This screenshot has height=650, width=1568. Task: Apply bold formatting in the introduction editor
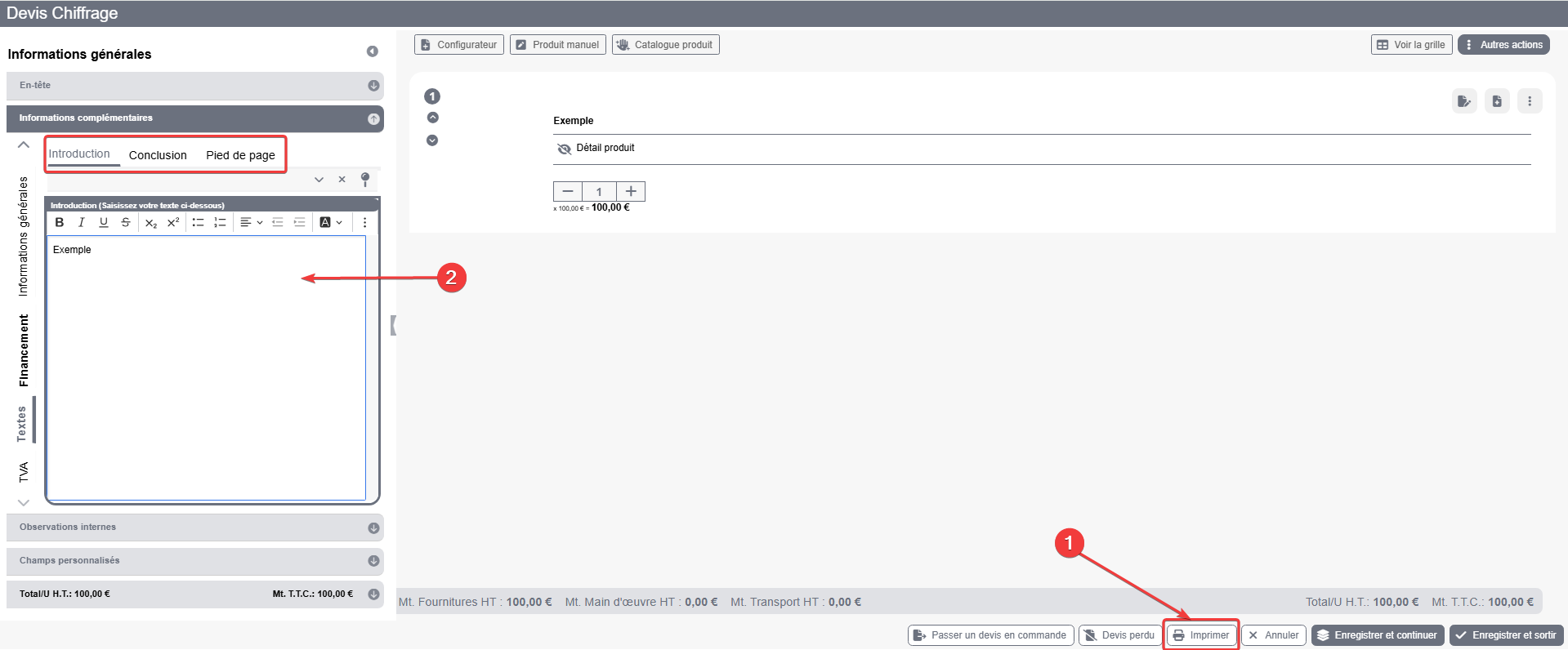click(x=60, y=222)
